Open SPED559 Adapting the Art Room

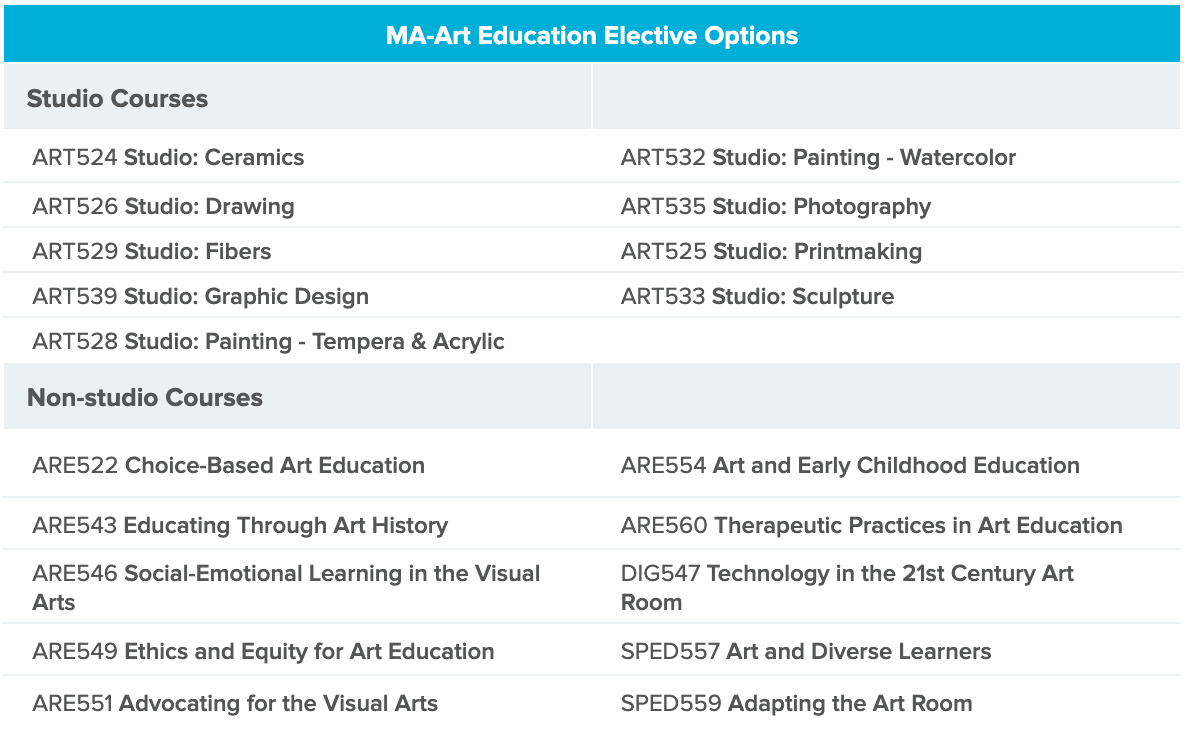tap(796, 704)
